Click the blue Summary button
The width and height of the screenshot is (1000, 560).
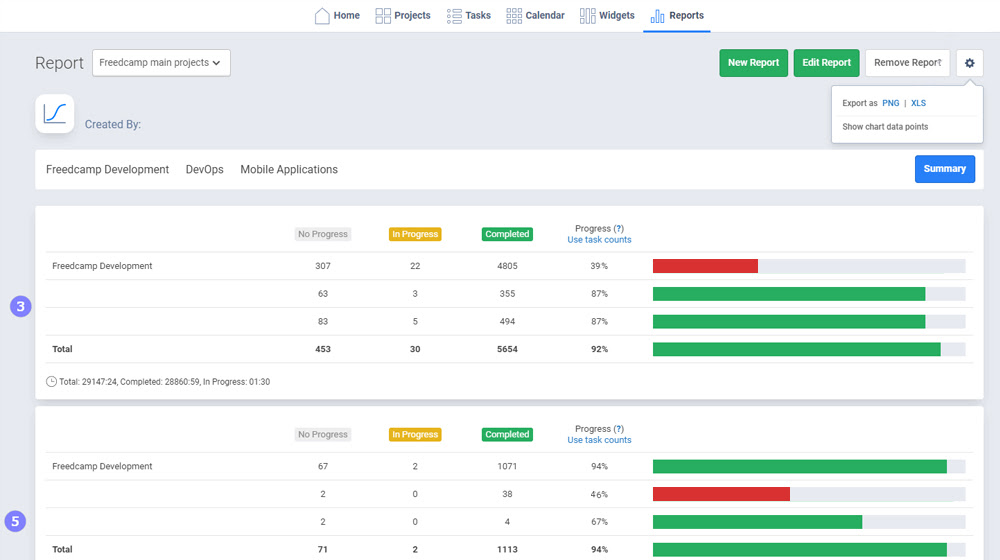[945, 169]
